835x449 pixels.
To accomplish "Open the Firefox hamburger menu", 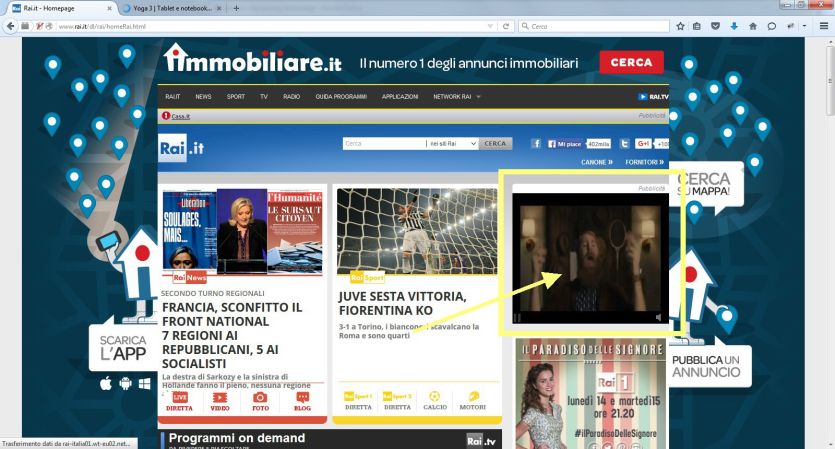I will click(x=824, y=26).
